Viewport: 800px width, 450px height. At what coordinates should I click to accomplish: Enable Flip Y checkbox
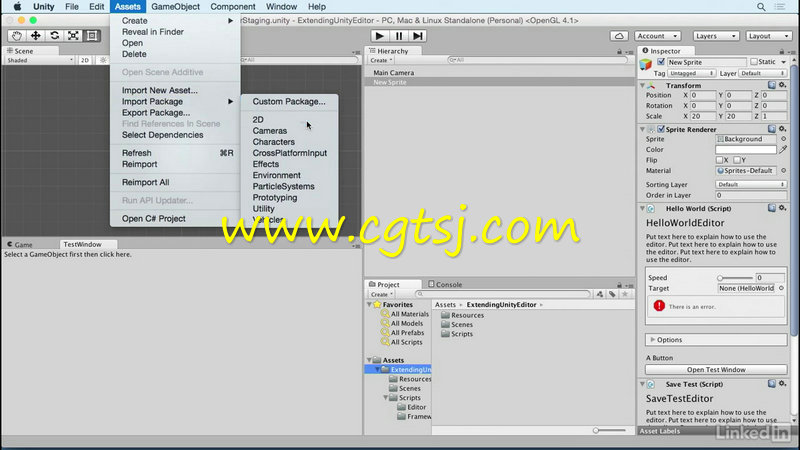737,160
